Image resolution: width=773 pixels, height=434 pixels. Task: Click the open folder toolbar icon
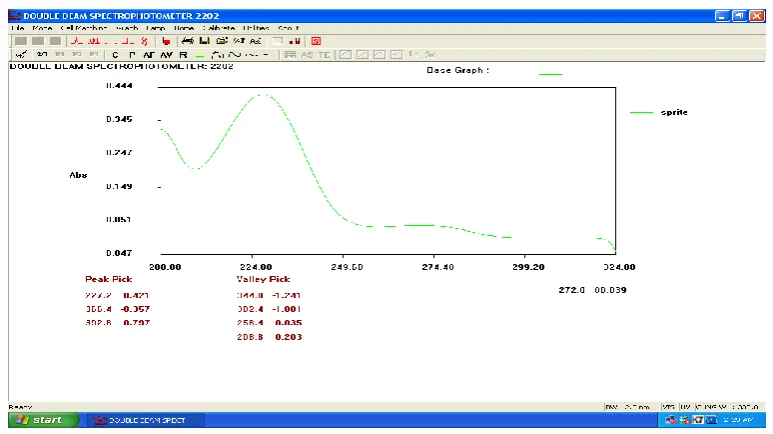coord(222,41)
